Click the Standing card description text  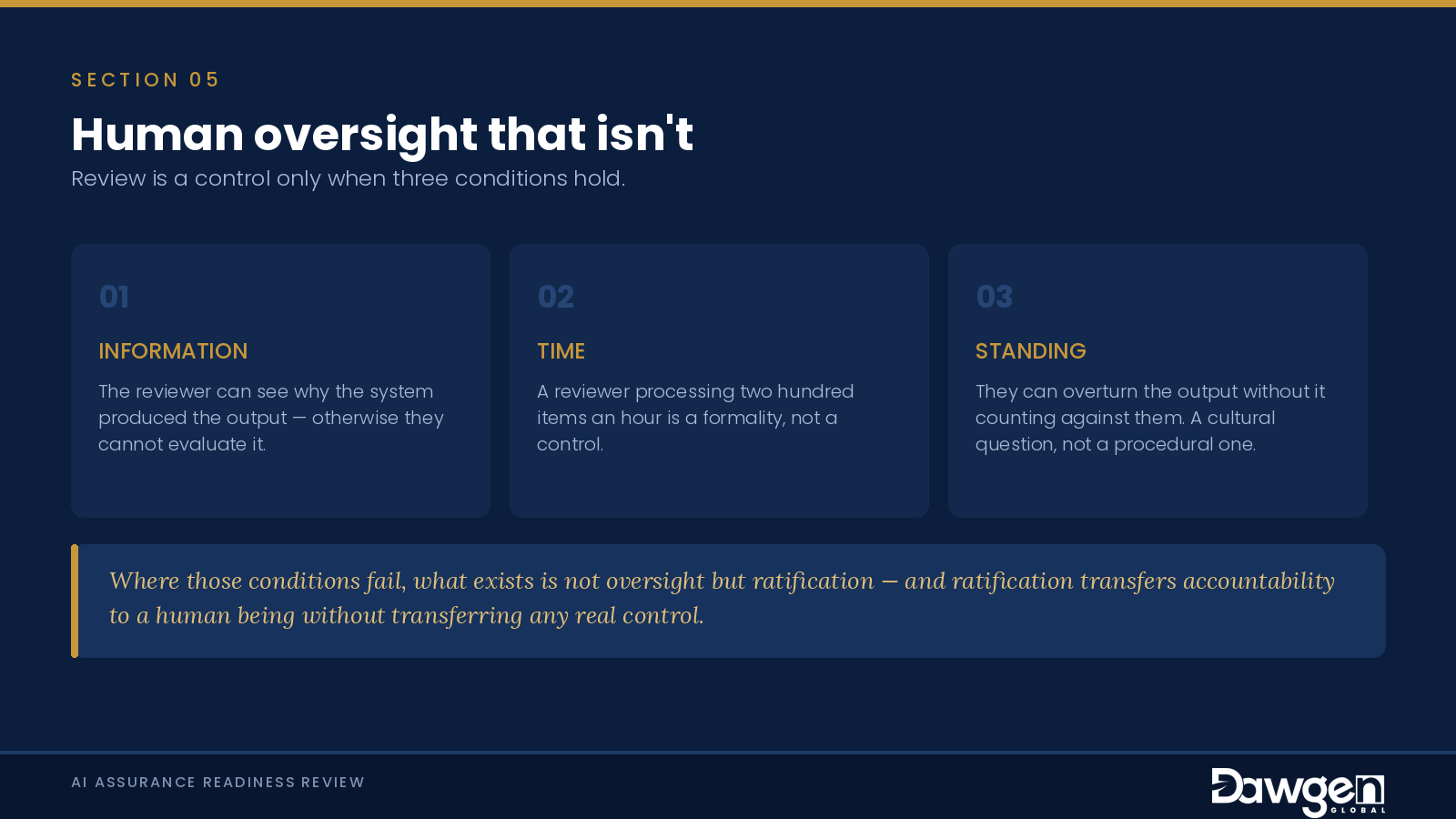(1150, 418)
